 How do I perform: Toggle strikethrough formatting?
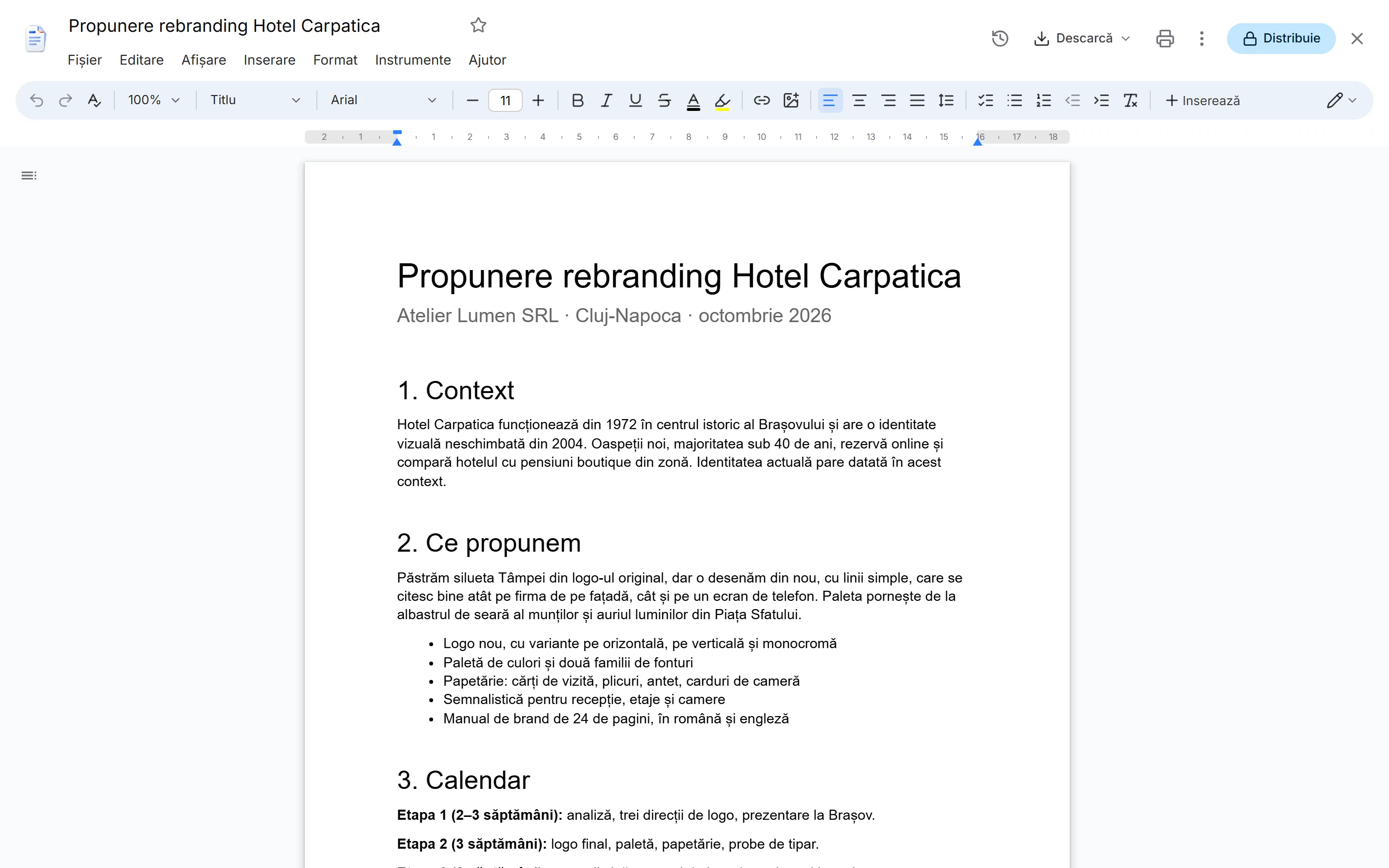[x=664, y=100]
